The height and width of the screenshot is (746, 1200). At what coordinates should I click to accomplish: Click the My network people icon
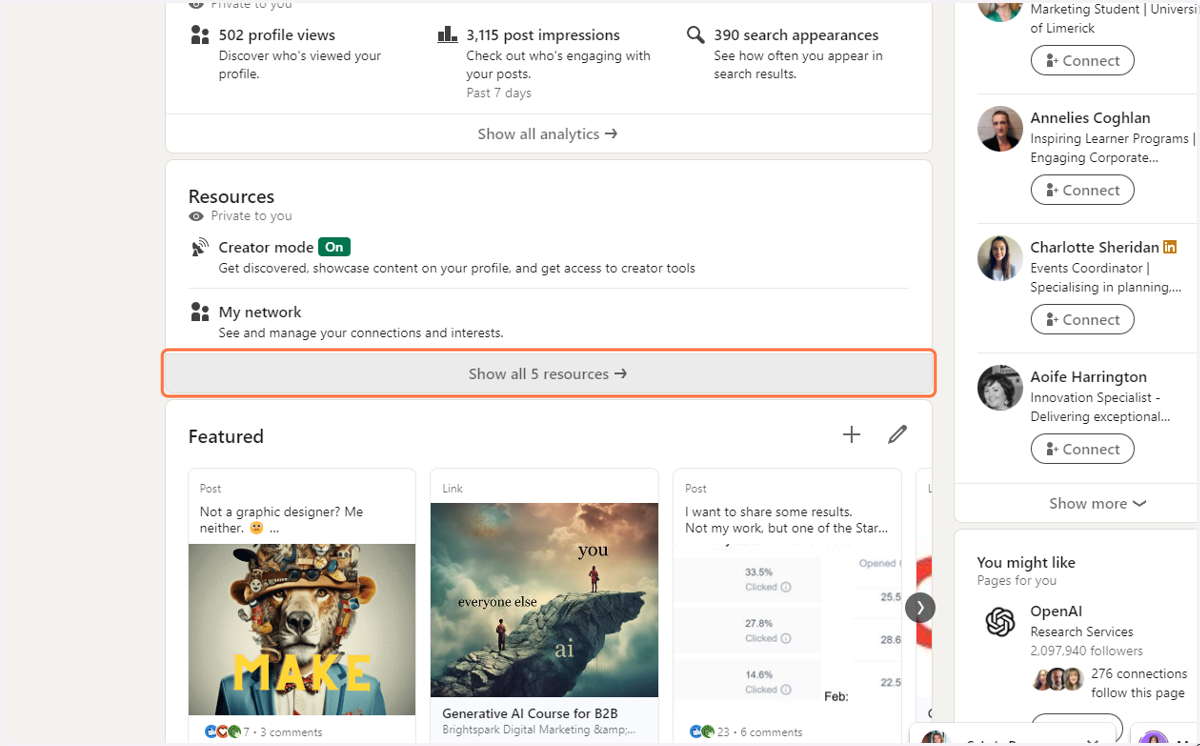(200, 312)
